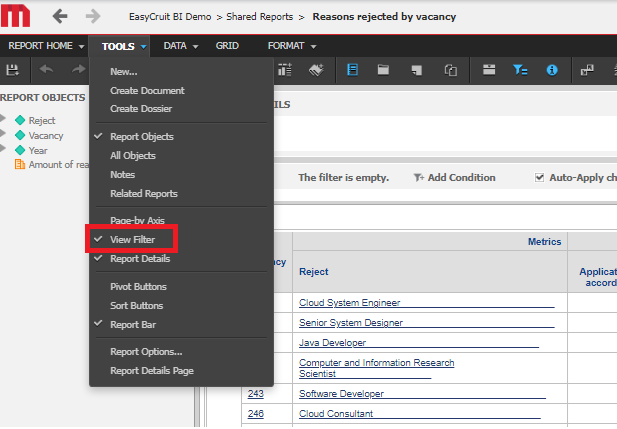Click the MicroStrategy logo icon

point(15,15)
